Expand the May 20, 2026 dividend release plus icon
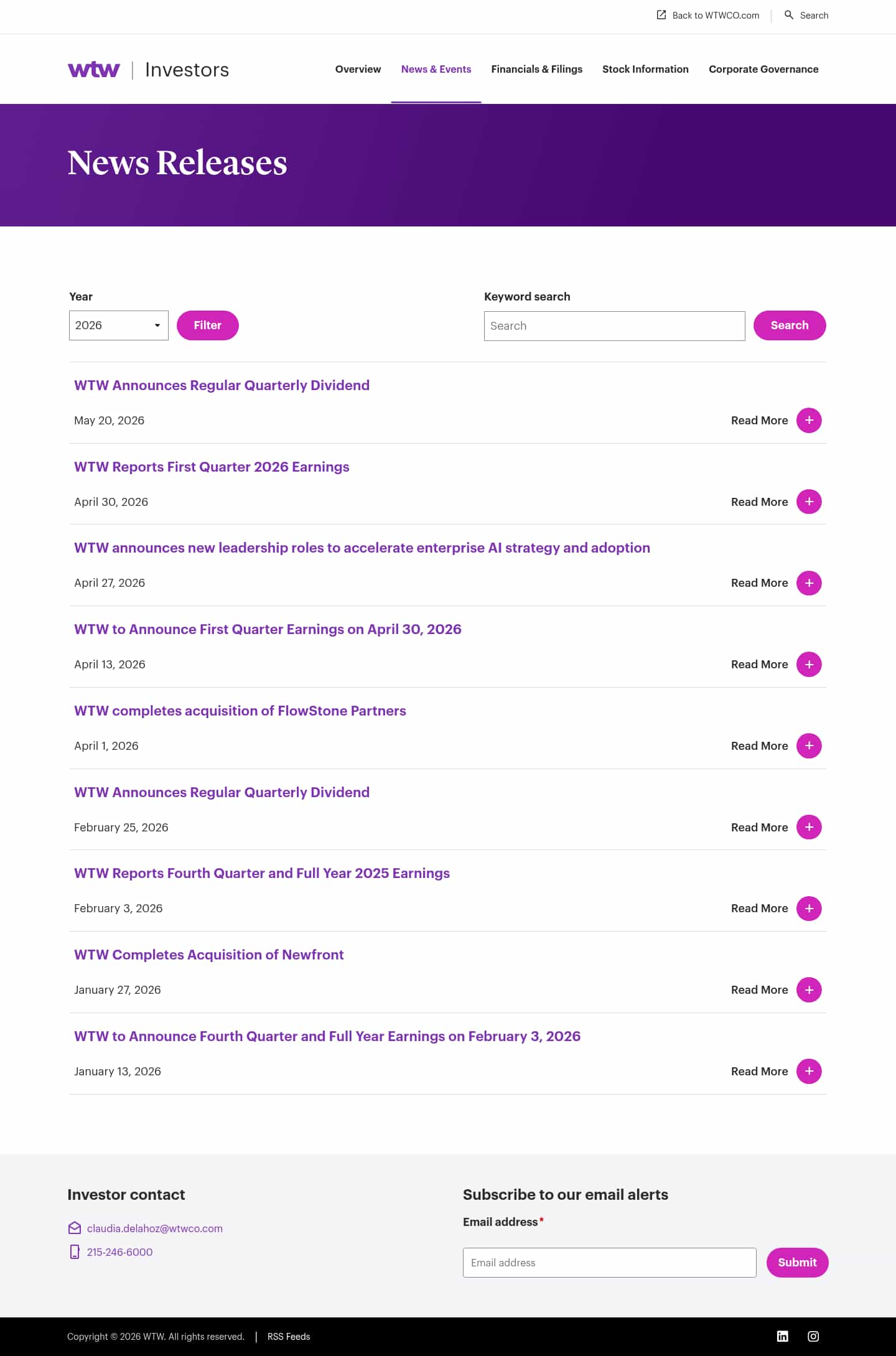 [x=809, y=420]
